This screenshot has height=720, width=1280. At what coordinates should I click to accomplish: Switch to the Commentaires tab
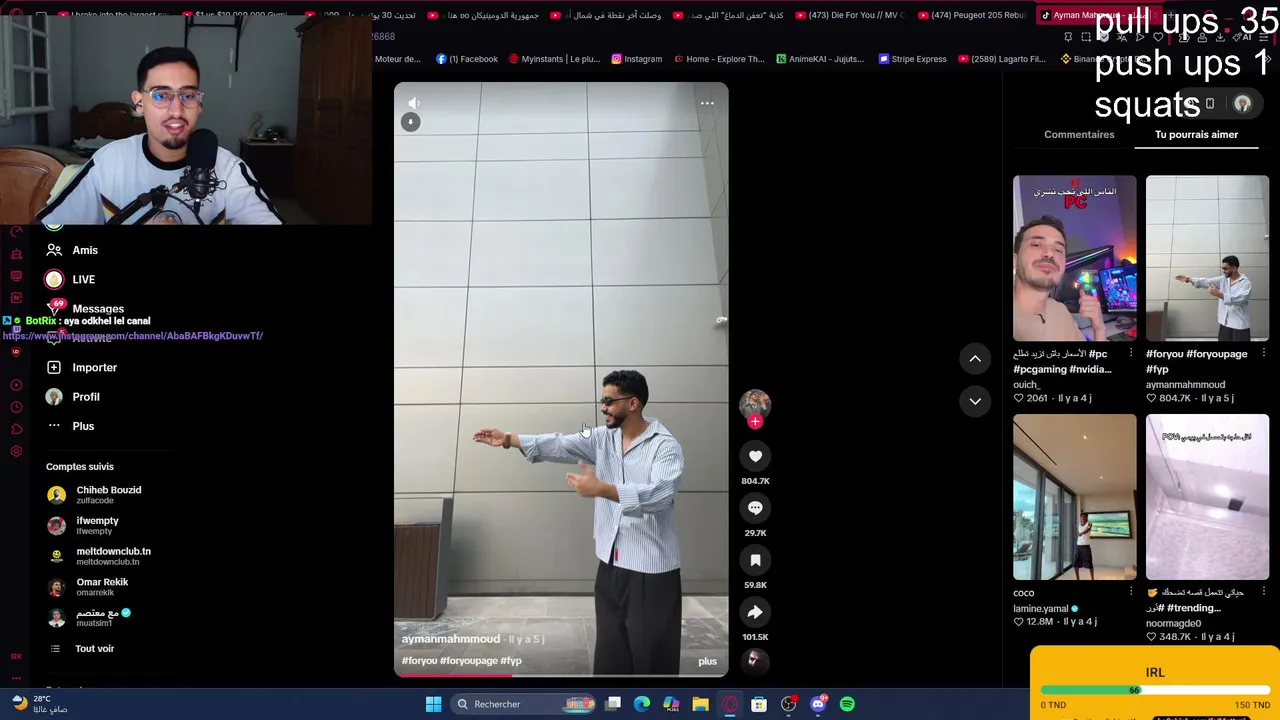1079,134
